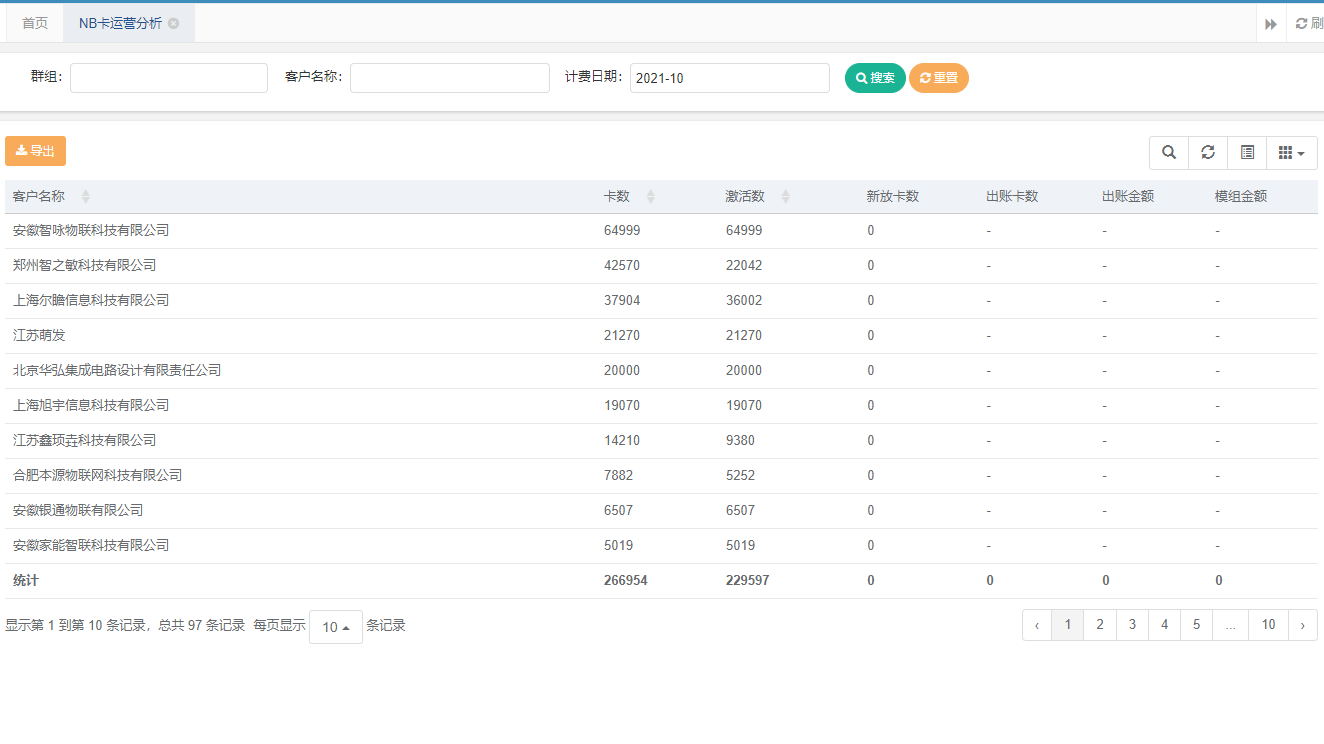Select row 江苏鑫顼垚科技有限公司
The image size is (1324, 744).
[x=661, y=441]
